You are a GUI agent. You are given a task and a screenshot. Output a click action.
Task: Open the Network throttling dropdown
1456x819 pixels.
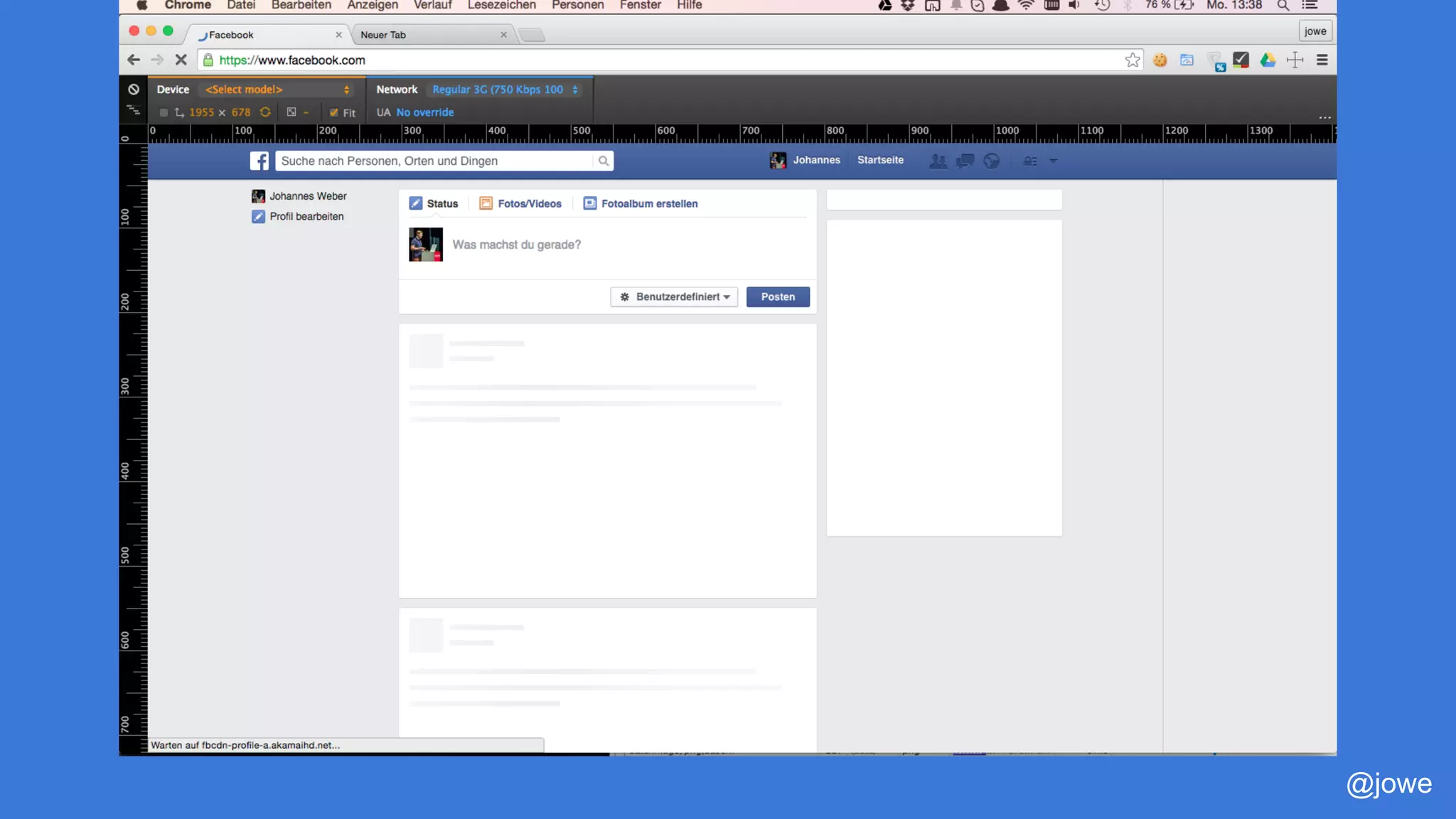pyautogui.click(x=505, y=90)
